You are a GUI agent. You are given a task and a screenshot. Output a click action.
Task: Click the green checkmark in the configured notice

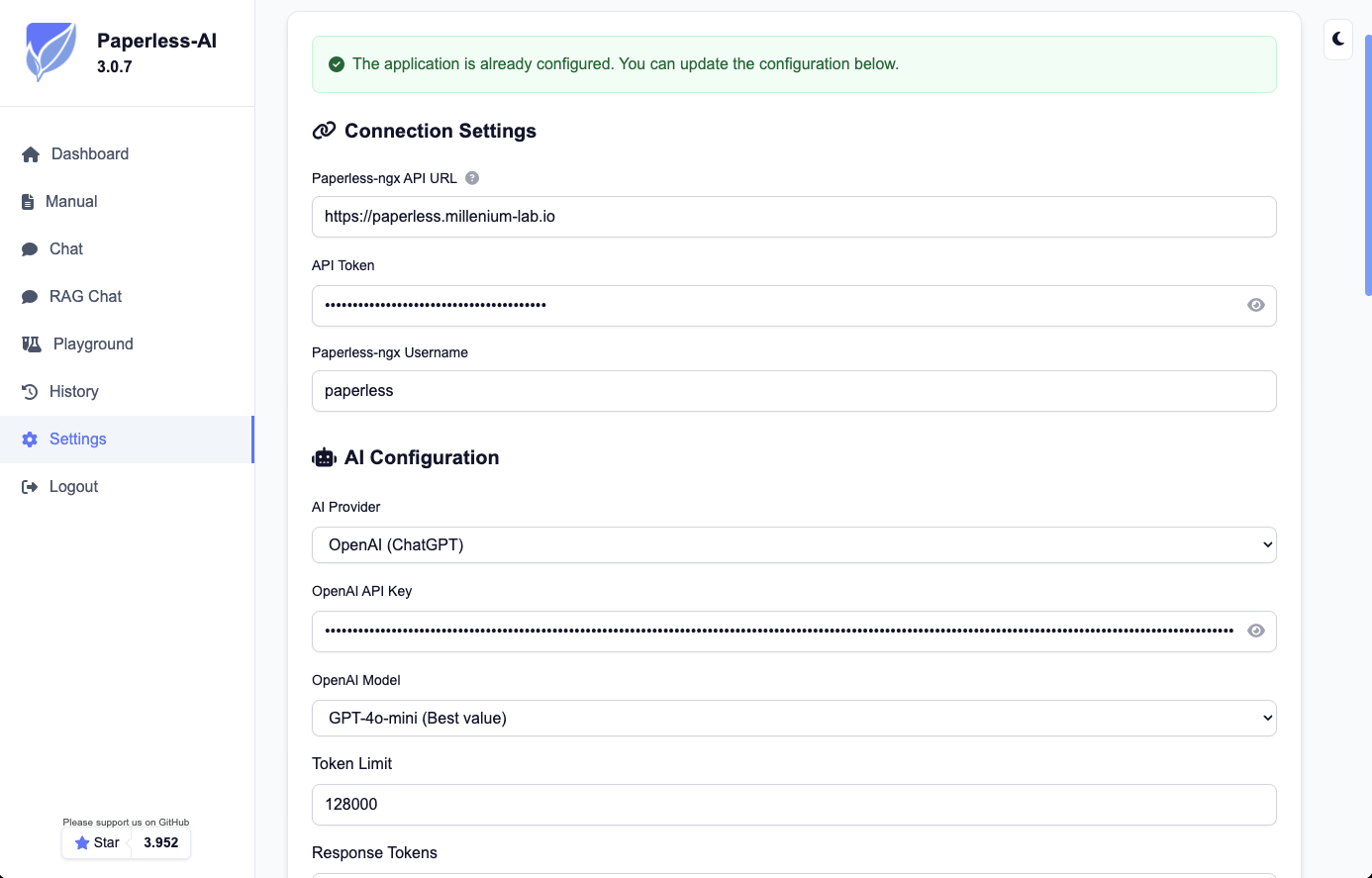click(337, 64)
